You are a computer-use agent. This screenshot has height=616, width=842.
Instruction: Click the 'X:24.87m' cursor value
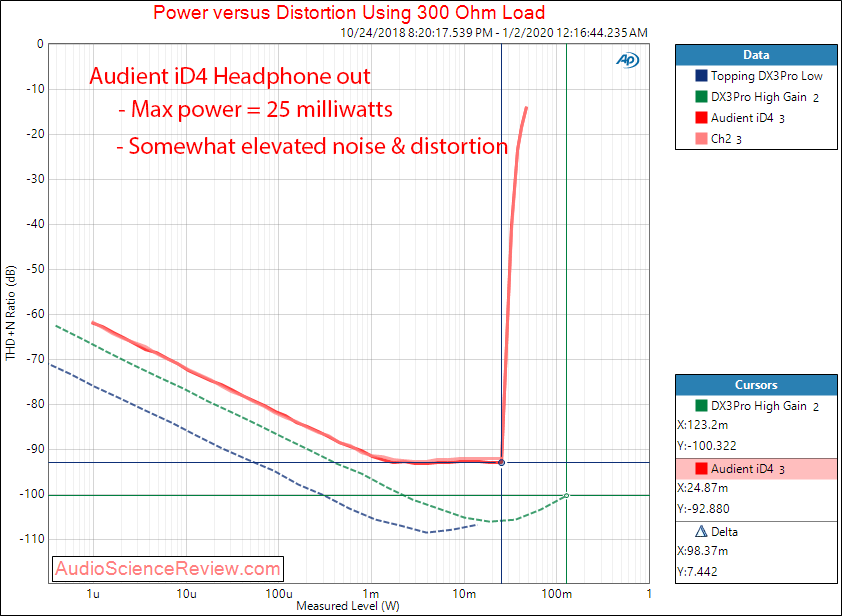702,488
